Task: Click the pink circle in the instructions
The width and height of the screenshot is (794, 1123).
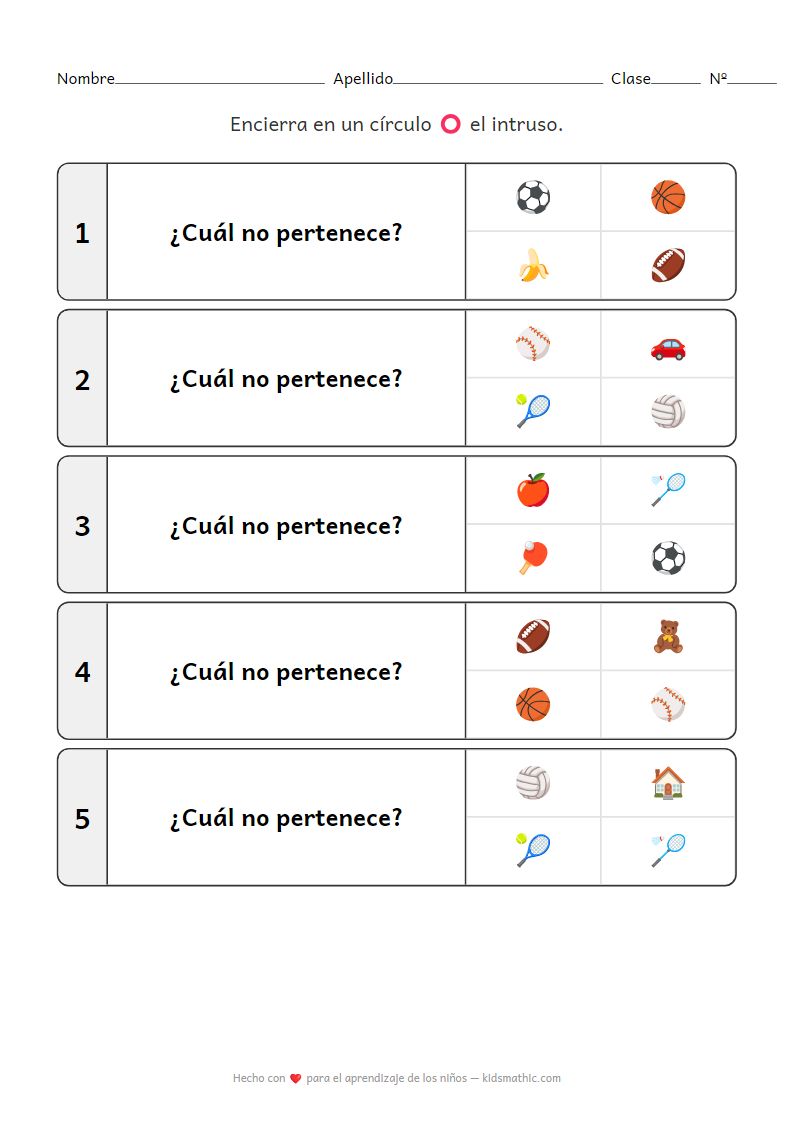Action: click(451, 125)
